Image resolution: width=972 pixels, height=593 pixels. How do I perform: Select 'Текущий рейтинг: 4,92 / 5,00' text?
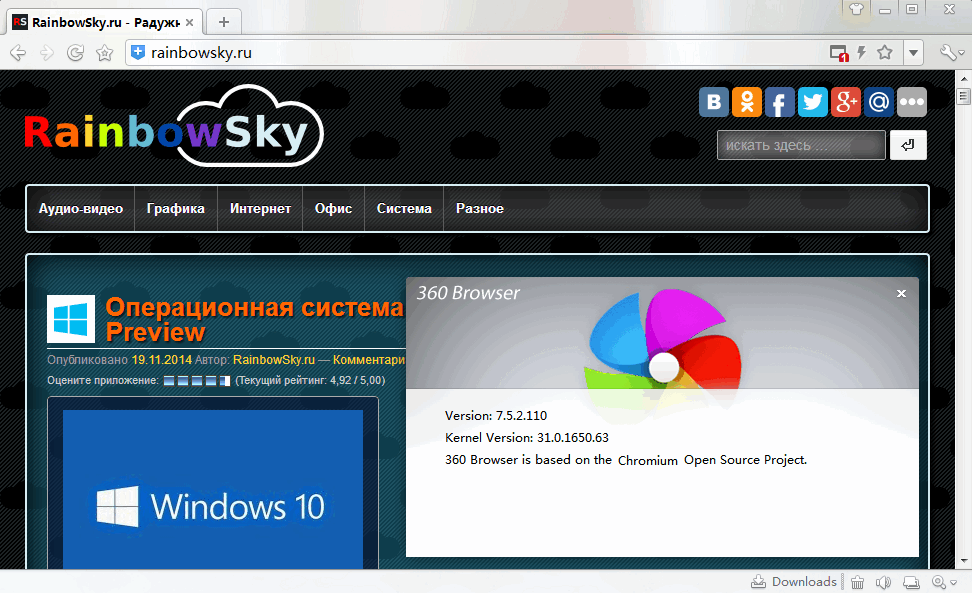(310, 380)
